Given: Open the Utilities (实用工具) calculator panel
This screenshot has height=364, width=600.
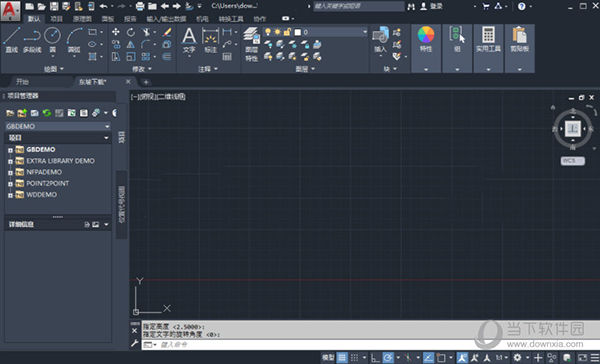Looking at the screenshot, I should [x=488, y=39].
